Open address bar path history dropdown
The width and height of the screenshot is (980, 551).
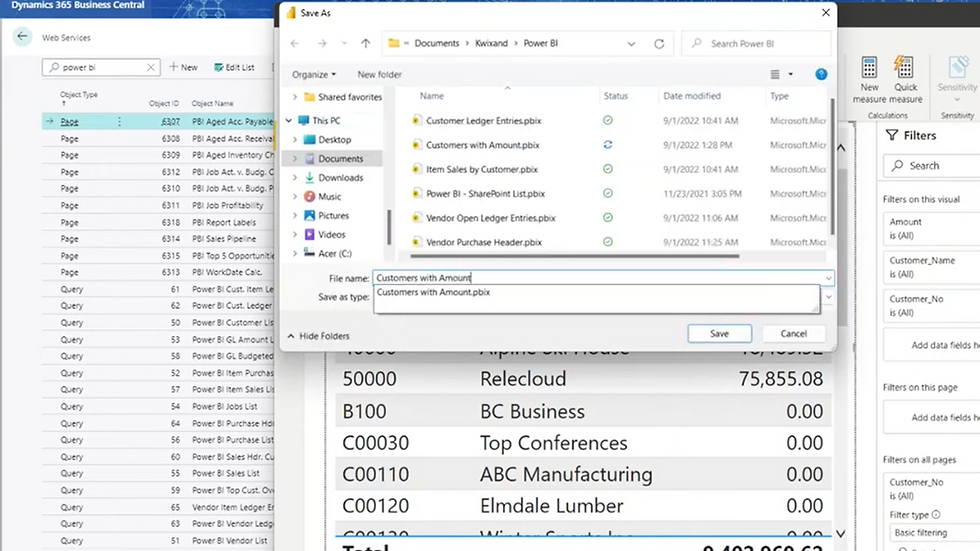pyautogui.click(x=631, y=44)
